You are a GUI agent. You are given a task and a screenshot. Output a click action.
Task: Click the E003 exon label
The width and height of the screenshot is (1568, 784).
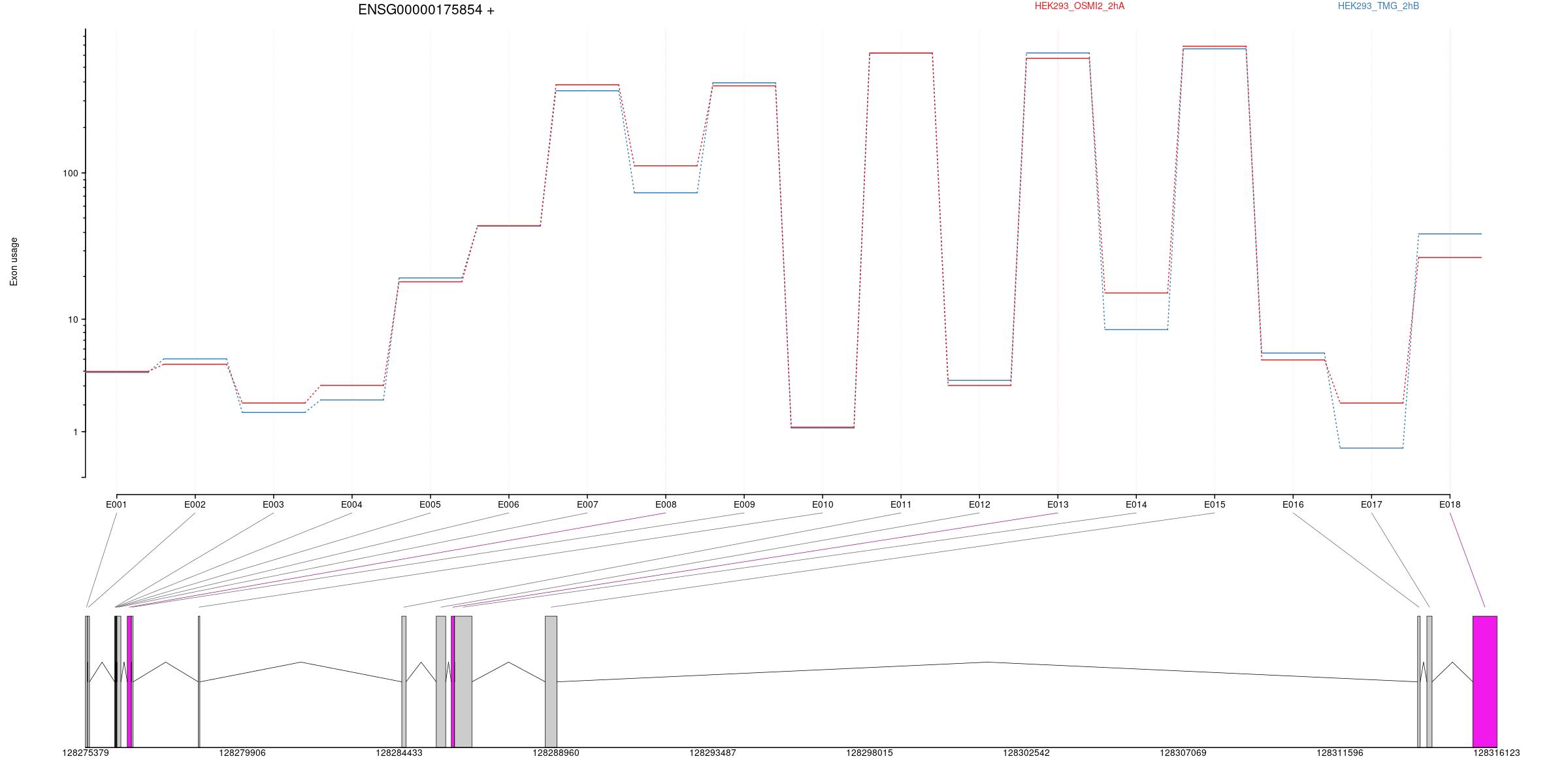tap(273, 504)
